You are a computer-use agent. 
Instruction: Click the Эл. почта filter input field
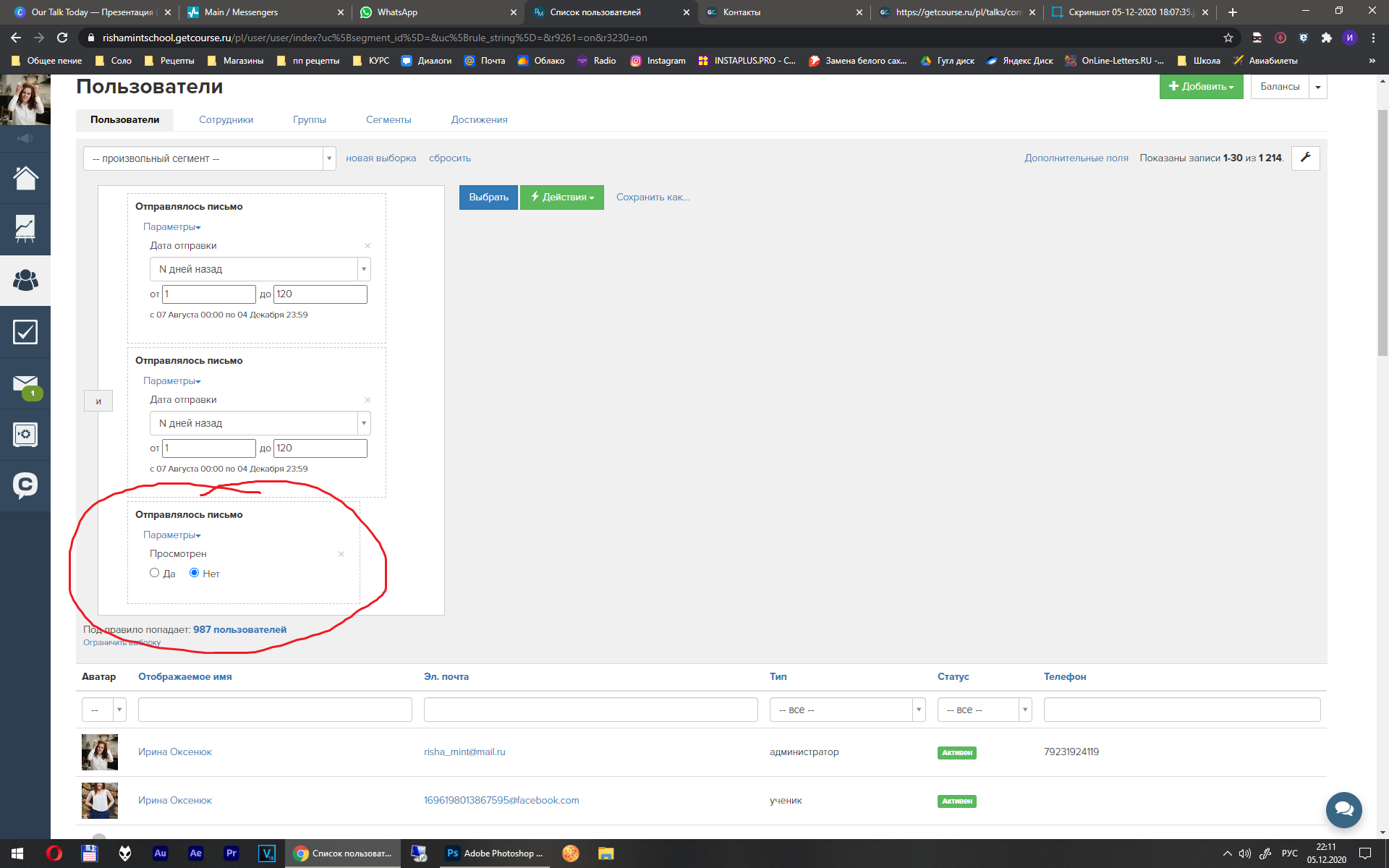tap(590, 710)
